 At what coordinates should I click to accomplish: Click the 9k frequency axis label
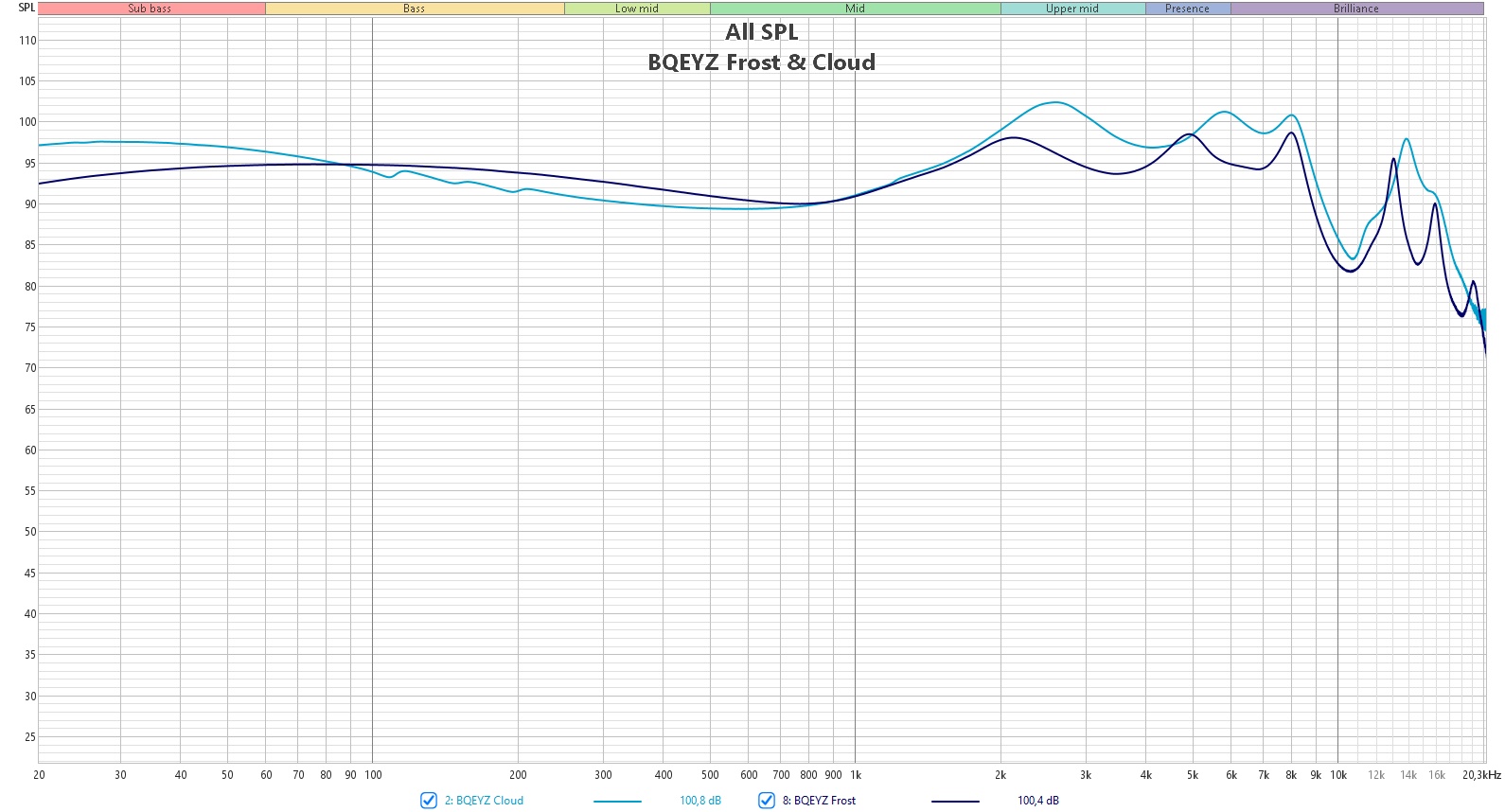point(1316,775)
